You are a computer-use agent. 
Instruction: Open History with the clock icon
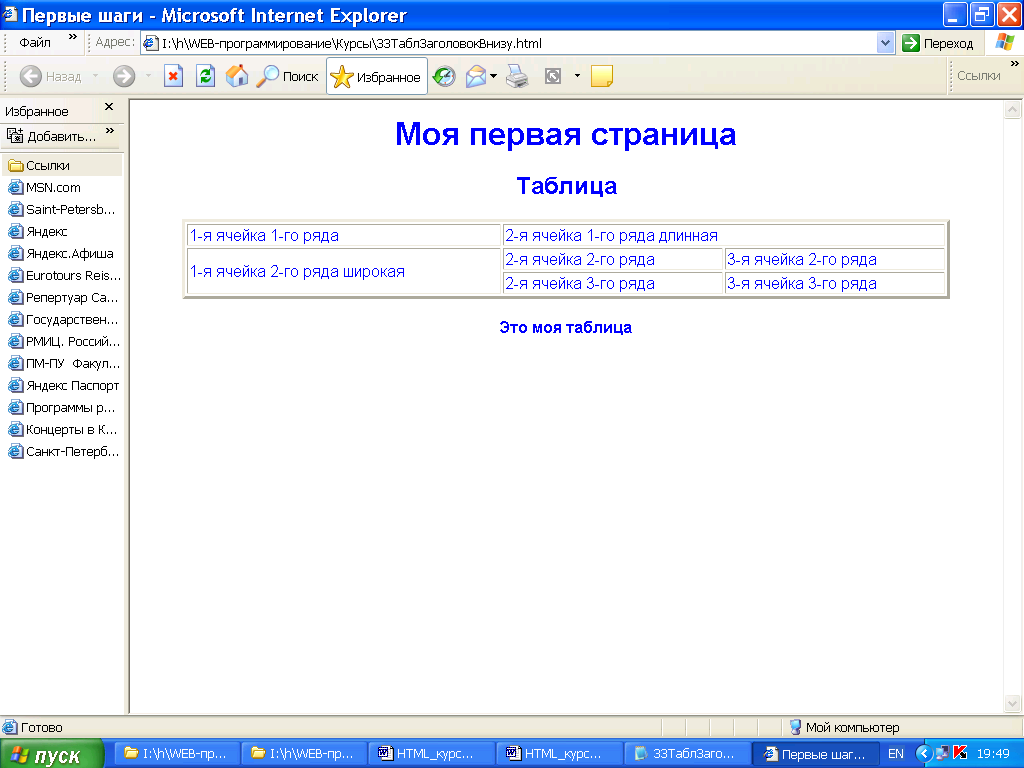444,76
